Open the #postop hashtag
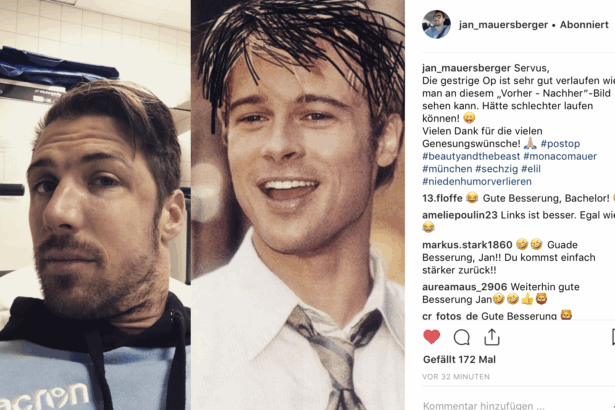The image size is (615, 410). 560,144
